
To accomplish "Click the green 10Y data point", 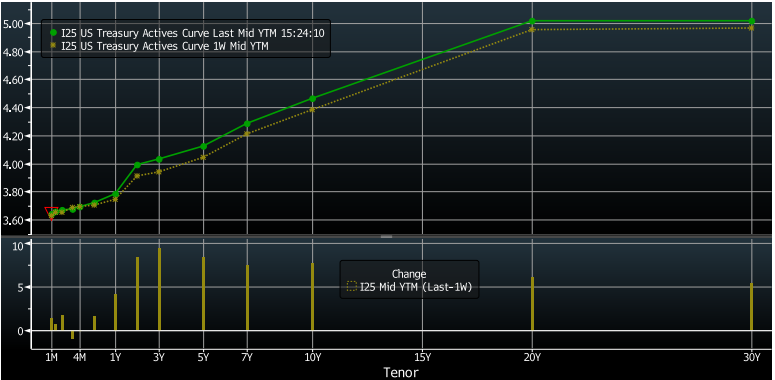I will click(312, 99).
